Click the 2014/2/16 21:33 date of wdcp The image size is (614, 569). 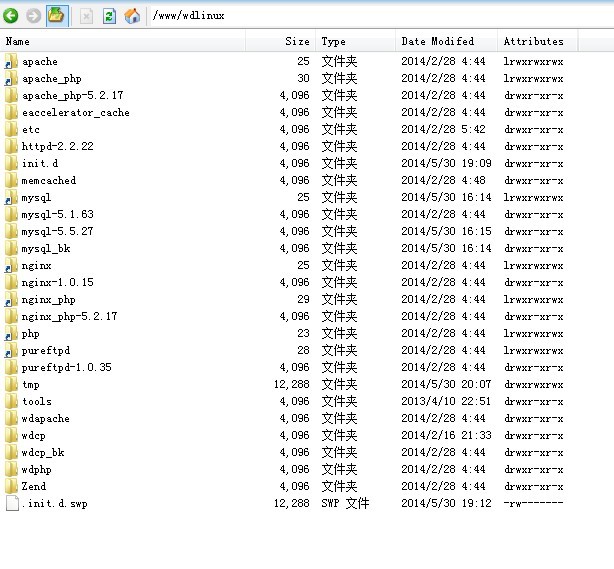446,435
